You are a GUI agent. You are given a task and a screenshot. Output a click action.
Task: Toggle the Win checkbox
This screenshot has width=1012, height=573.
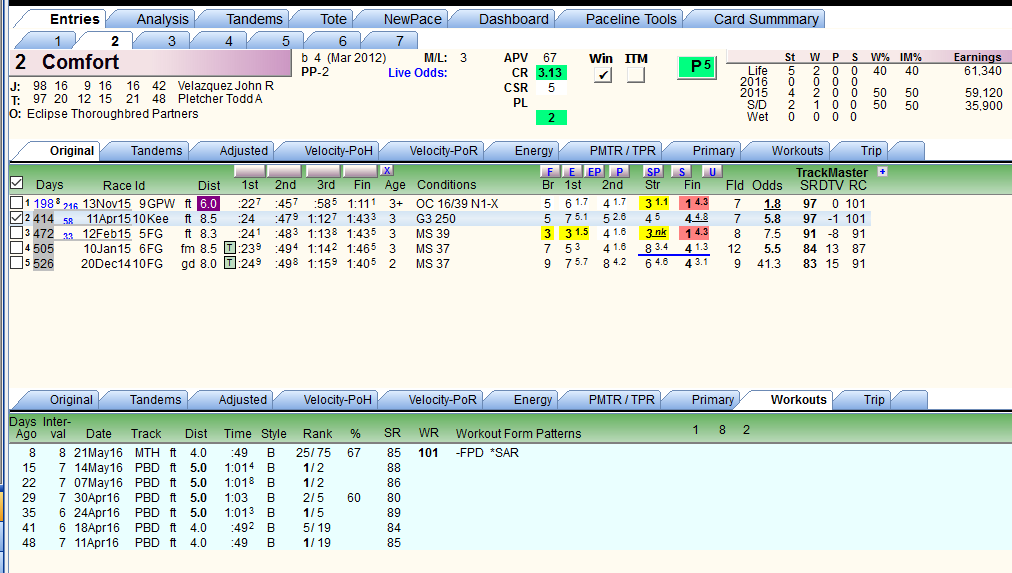[603, 75]
